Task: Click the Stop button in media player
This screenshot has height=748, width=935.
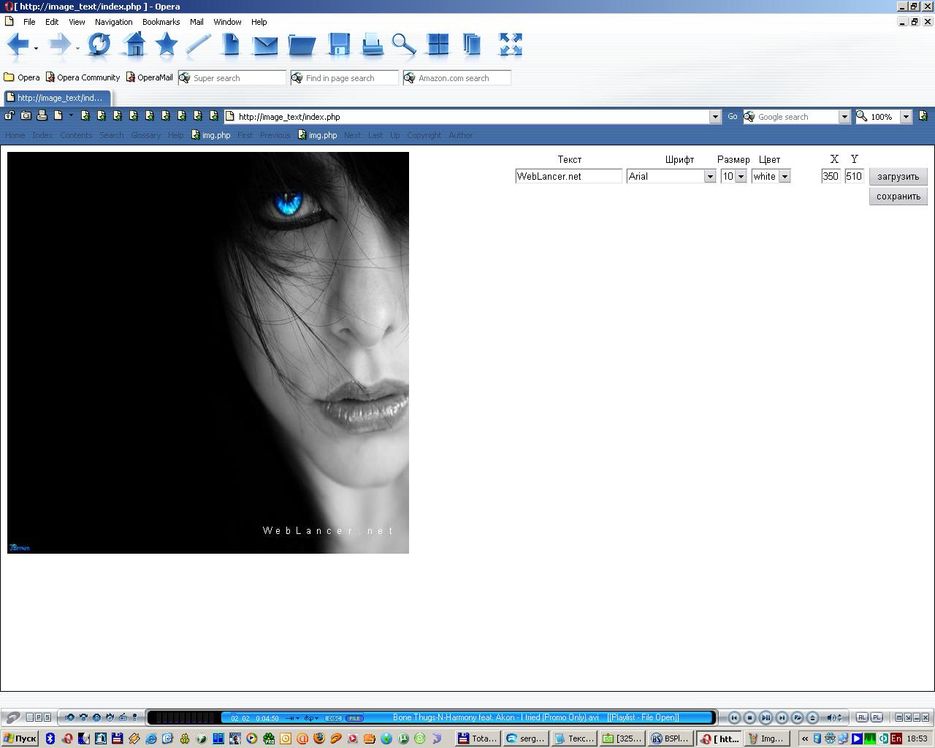Action: coord(750,718)
